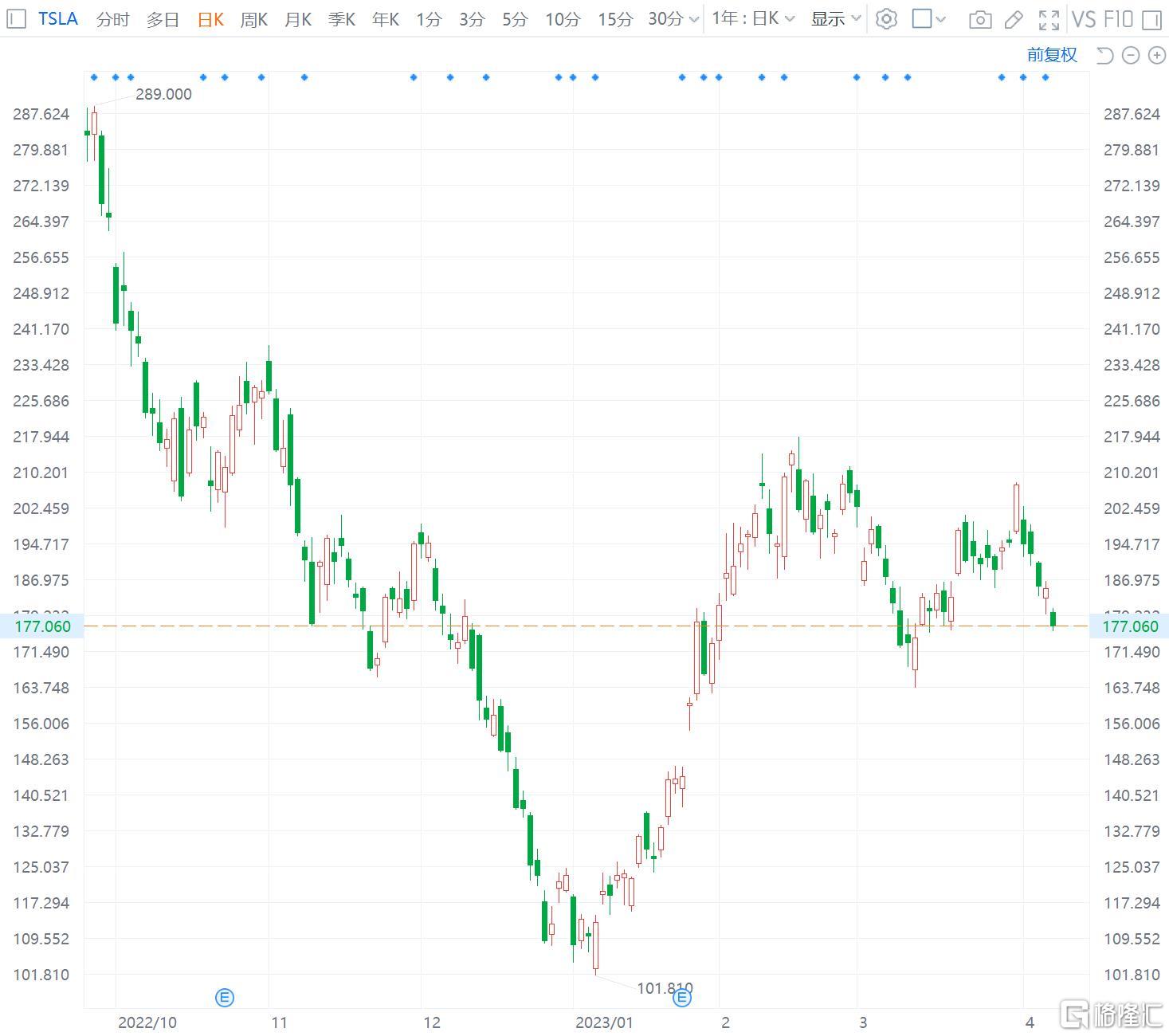Open earnings E marker near 2022/10

[x=226, y=997]
